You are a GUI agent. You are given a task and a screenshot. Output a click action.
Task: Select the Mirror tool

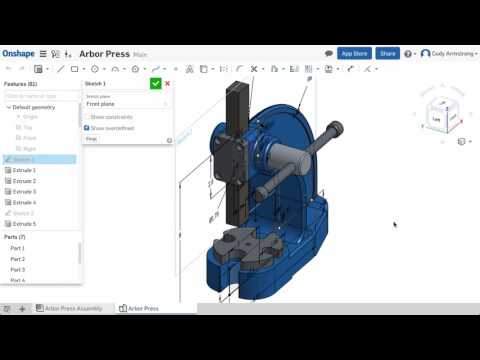point(294,69)
